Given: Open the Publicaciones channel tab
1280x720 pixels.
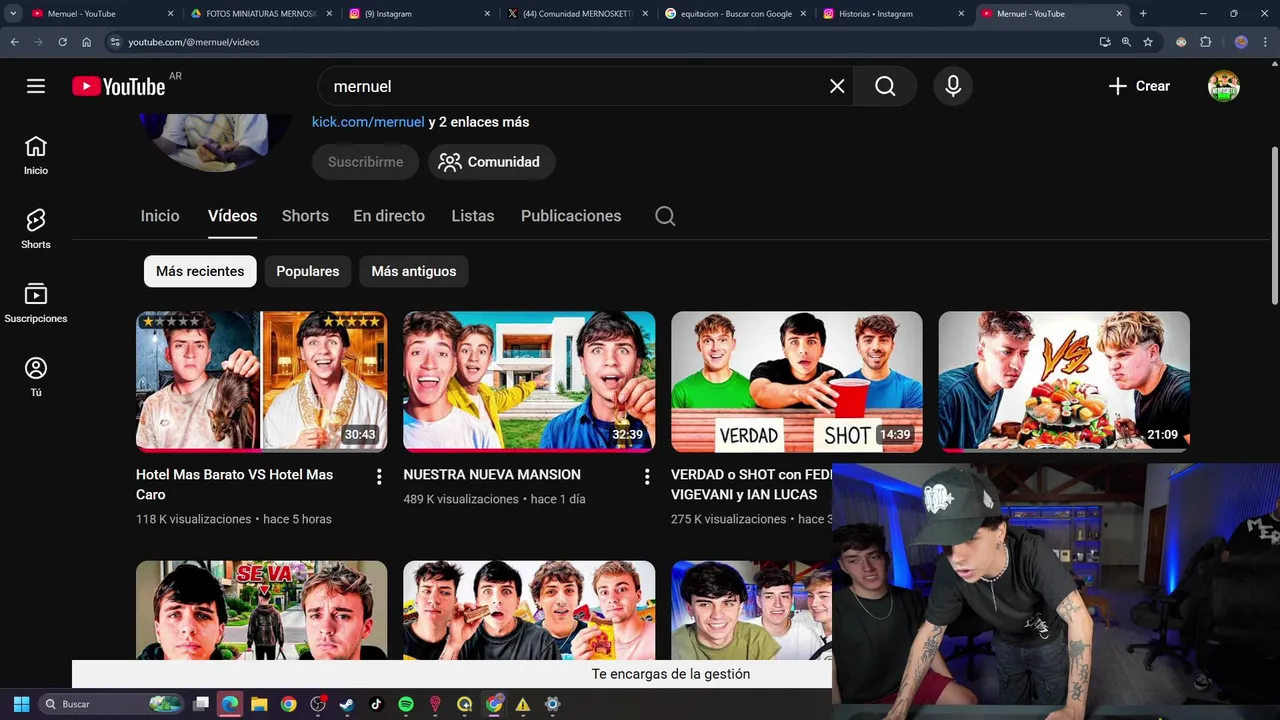Looking at the screenshot, I should (571, 216).
